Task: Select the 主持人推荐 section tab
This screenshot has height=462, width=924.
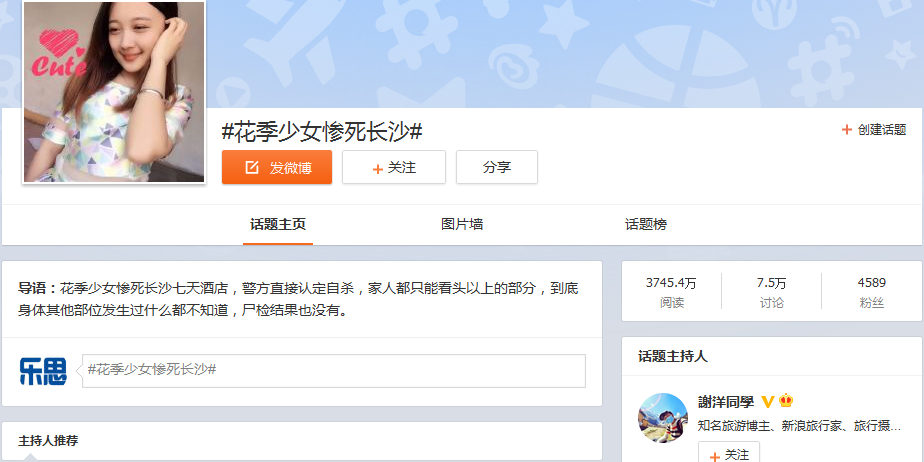Action: tap(48, 441)
